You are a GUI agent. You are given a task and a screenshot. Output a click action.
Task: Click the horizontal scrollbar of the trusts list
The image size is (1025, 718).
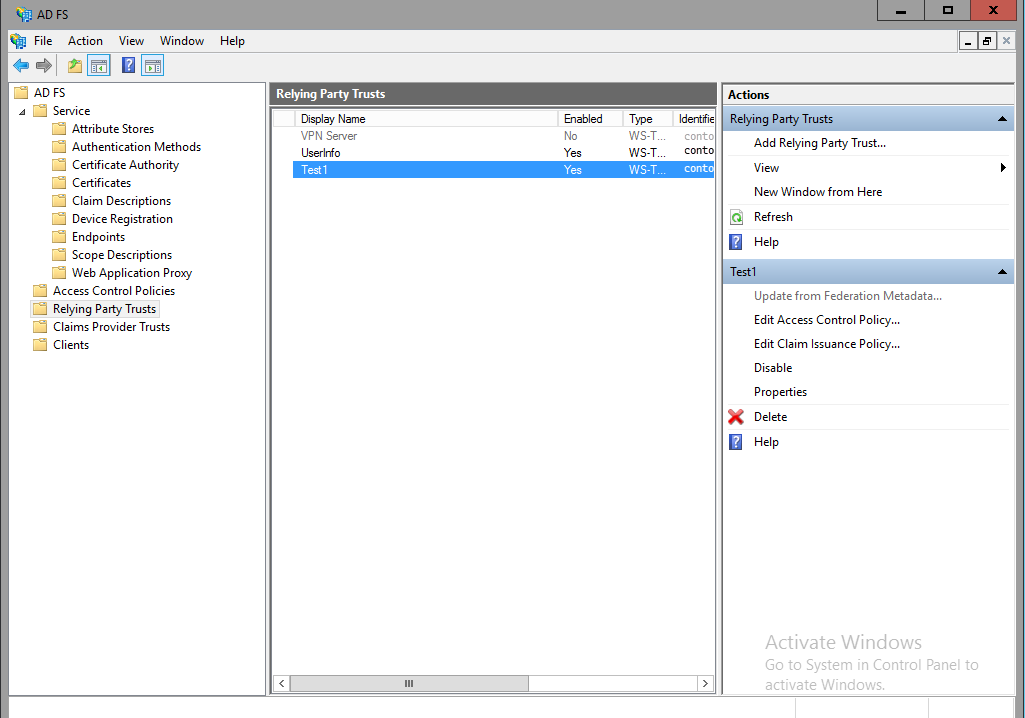(x=408, y=683)
